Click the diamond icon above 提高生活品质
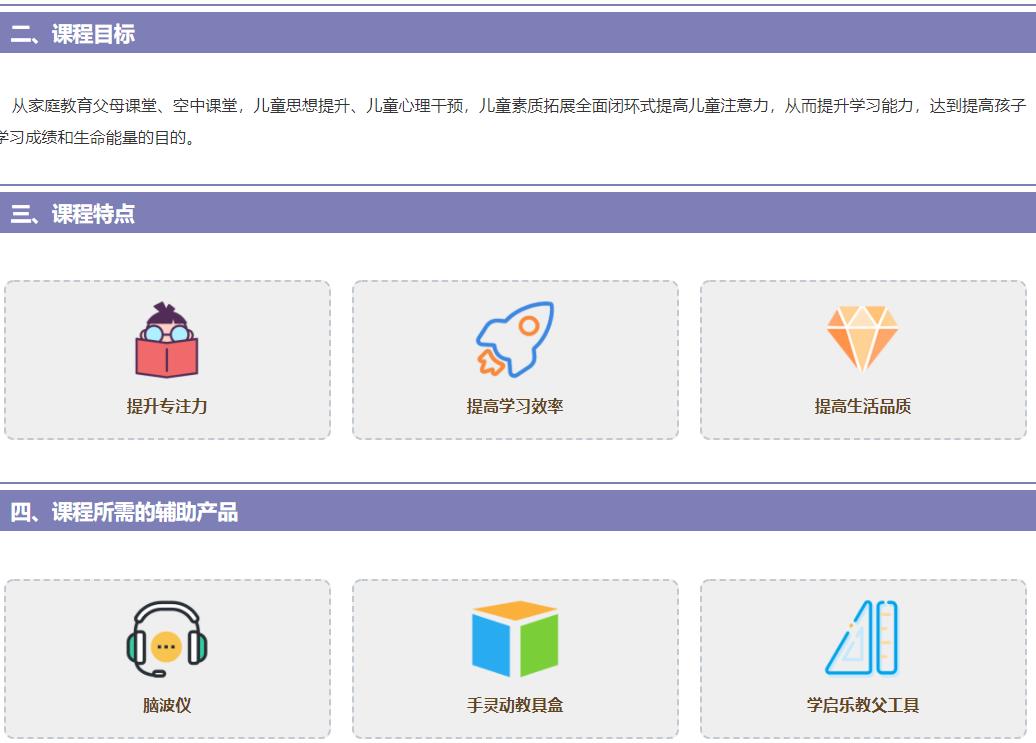Viewport: 1036px width, 743px height. tap(864, 335)
